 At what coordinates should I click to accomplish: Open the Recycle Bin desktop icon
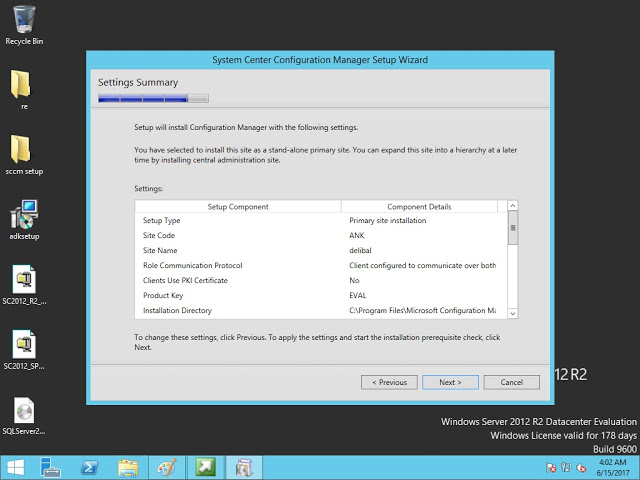(24, 20)
